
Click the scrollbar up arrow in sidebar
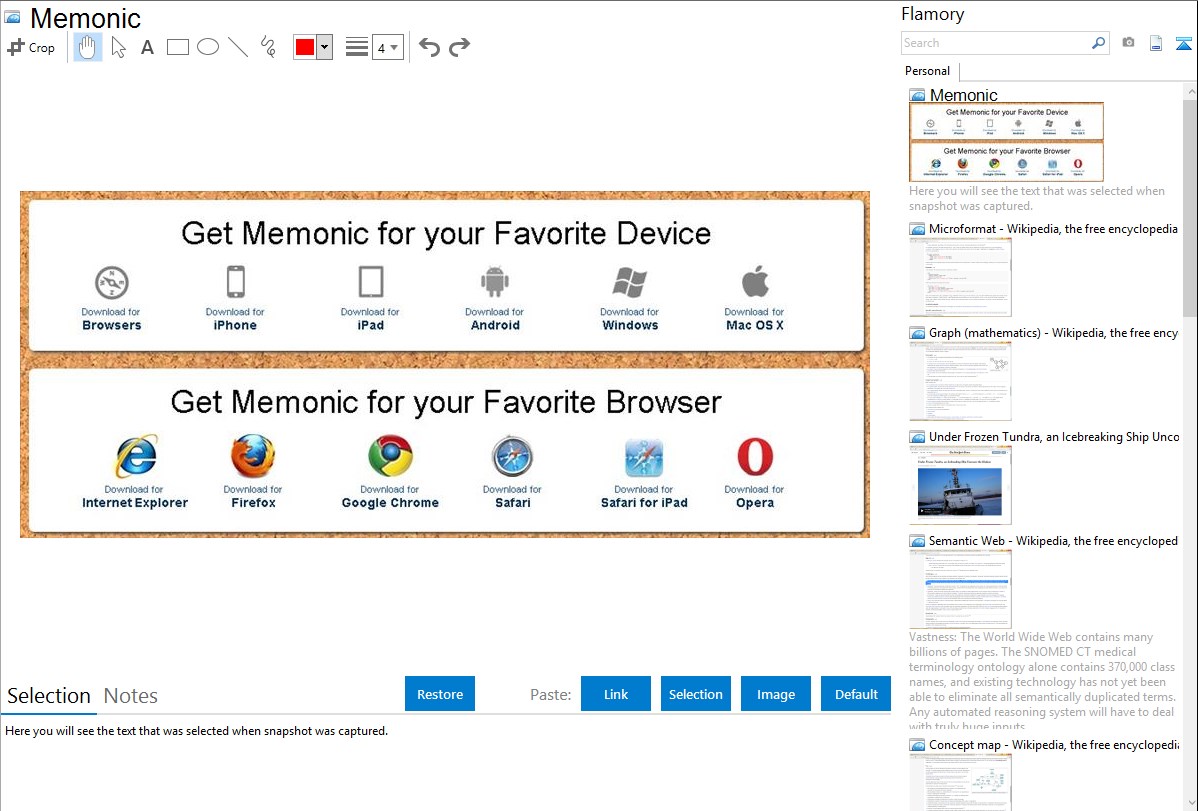click(x=1190, y=92)
